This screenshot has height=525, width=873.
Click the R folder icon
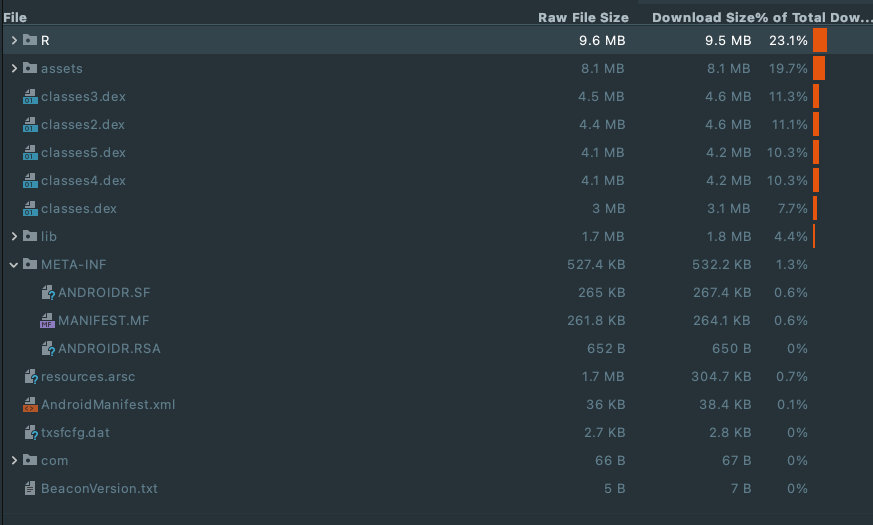[x=30, y=40]
